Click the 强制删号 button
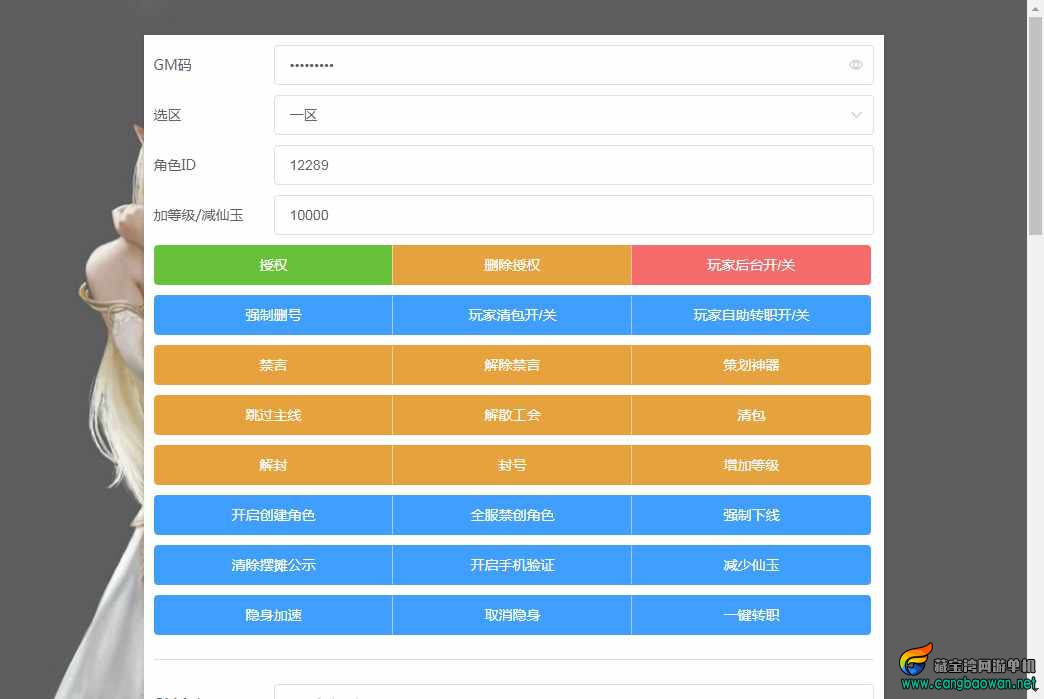The image size is (1044, 699). click(x=273, y=315)
